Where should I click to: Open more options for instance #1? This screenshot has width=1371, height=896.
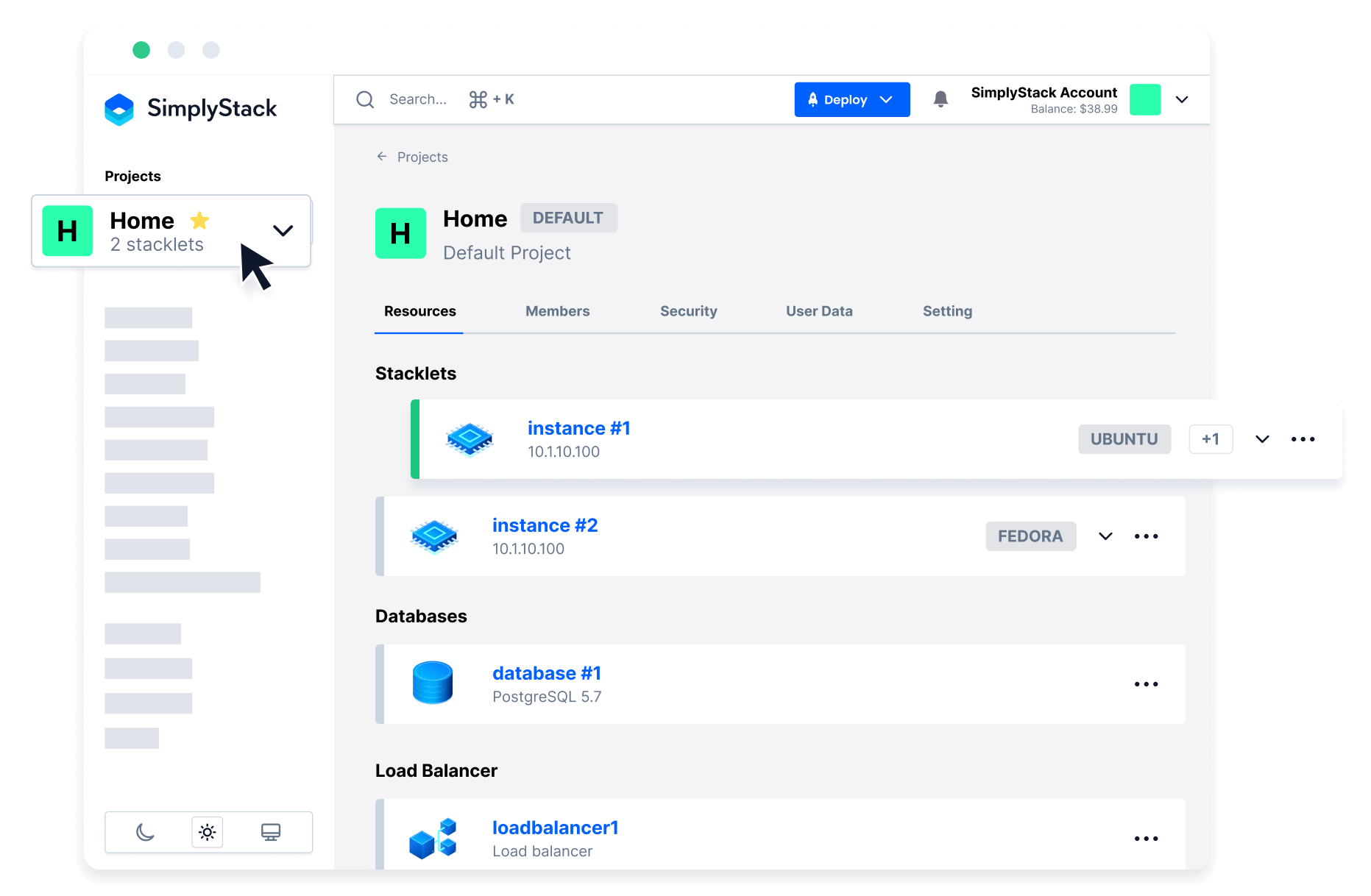coord(1303,439)
